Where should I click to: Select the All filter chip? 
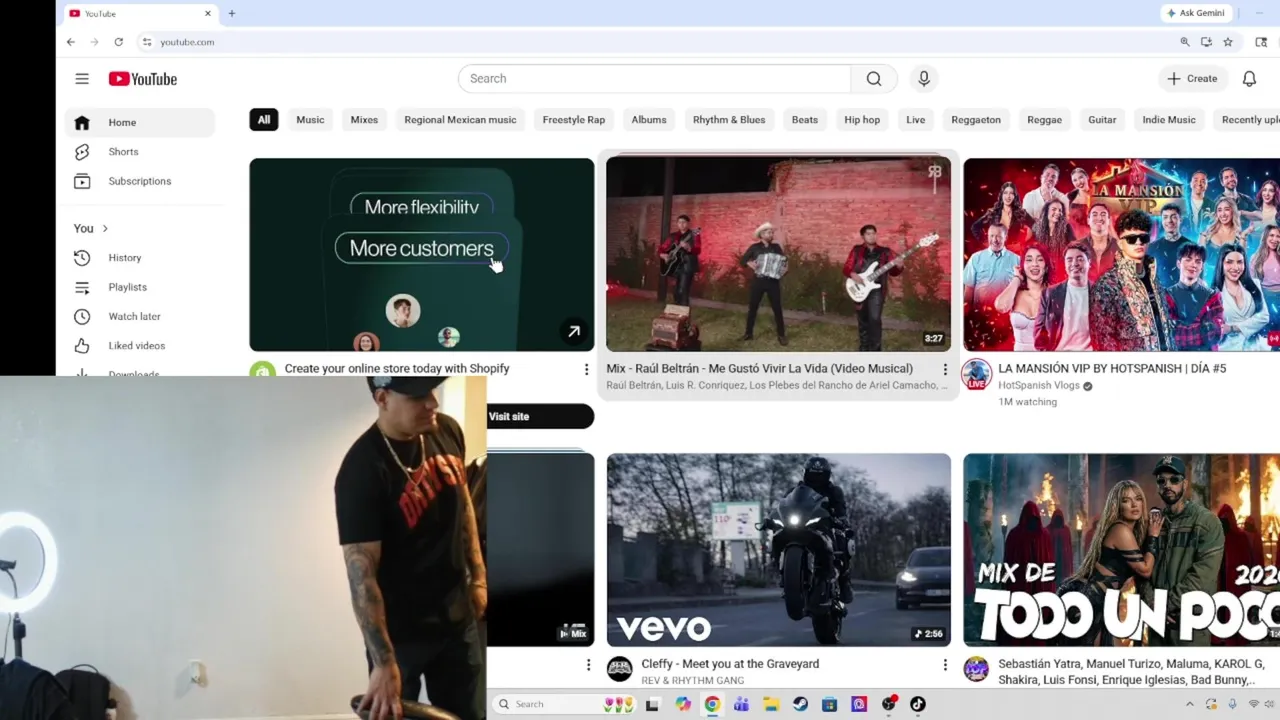[x=264, y=120]
